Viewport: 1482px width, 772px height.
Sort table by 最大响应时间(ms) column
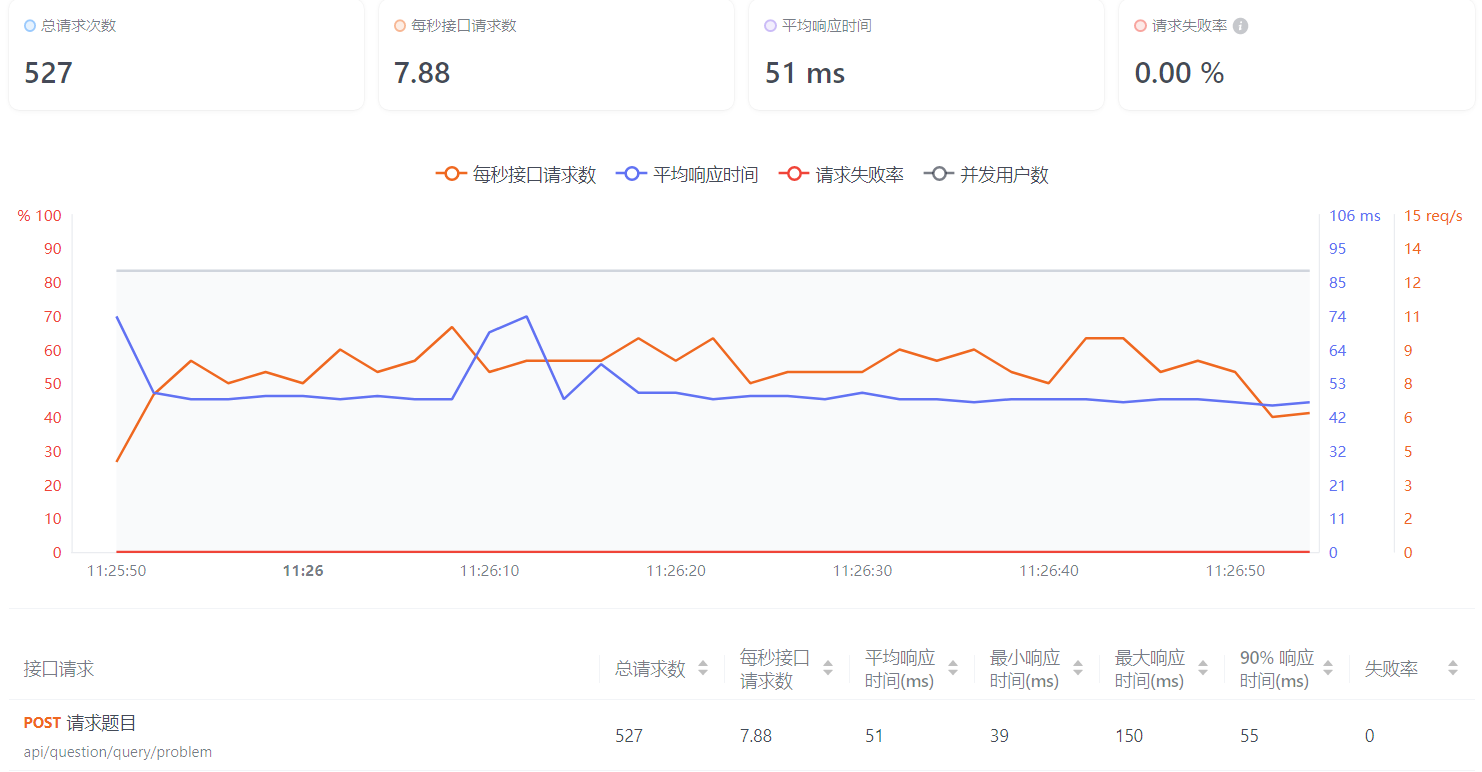pyautogui.click(x=1203, y=668)
